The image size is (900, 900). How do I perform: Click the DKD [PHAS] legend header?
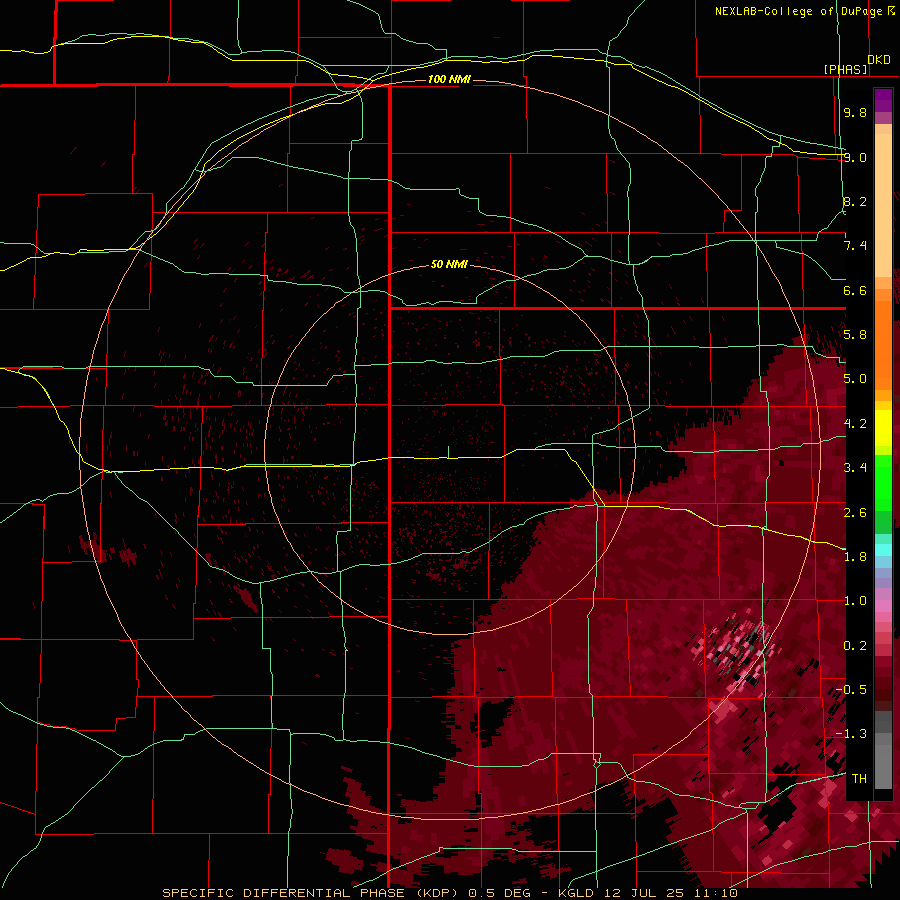[x=858, y=64]
